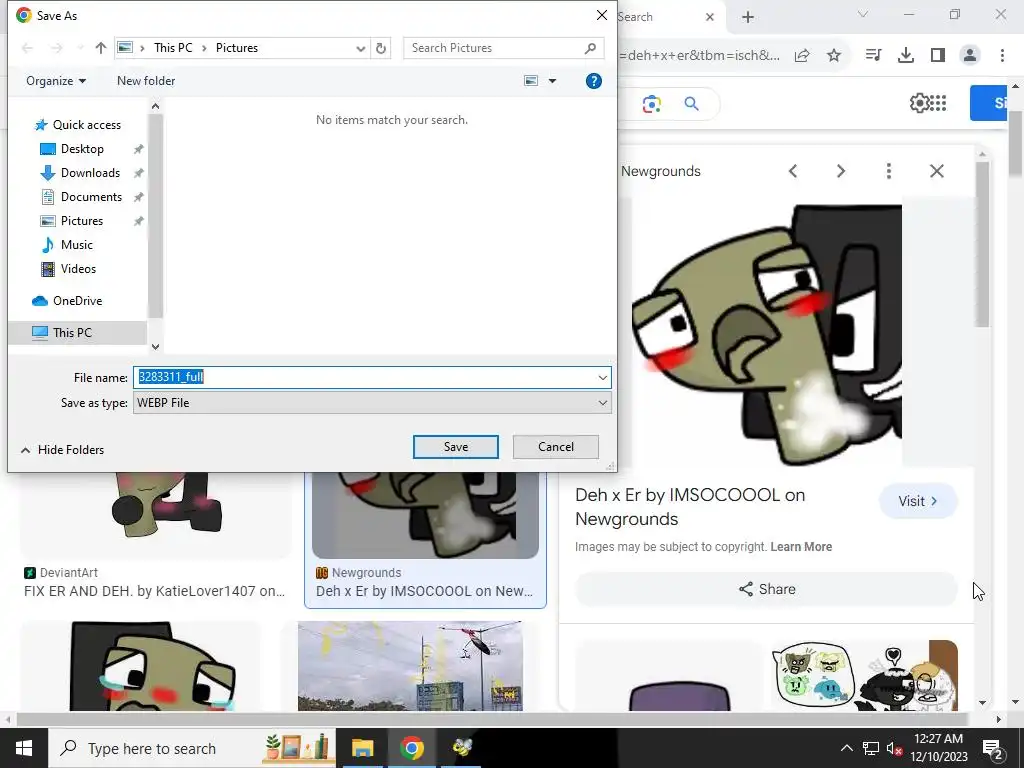
Task: Open the Windows Start menu
Action: coord(24,748)
